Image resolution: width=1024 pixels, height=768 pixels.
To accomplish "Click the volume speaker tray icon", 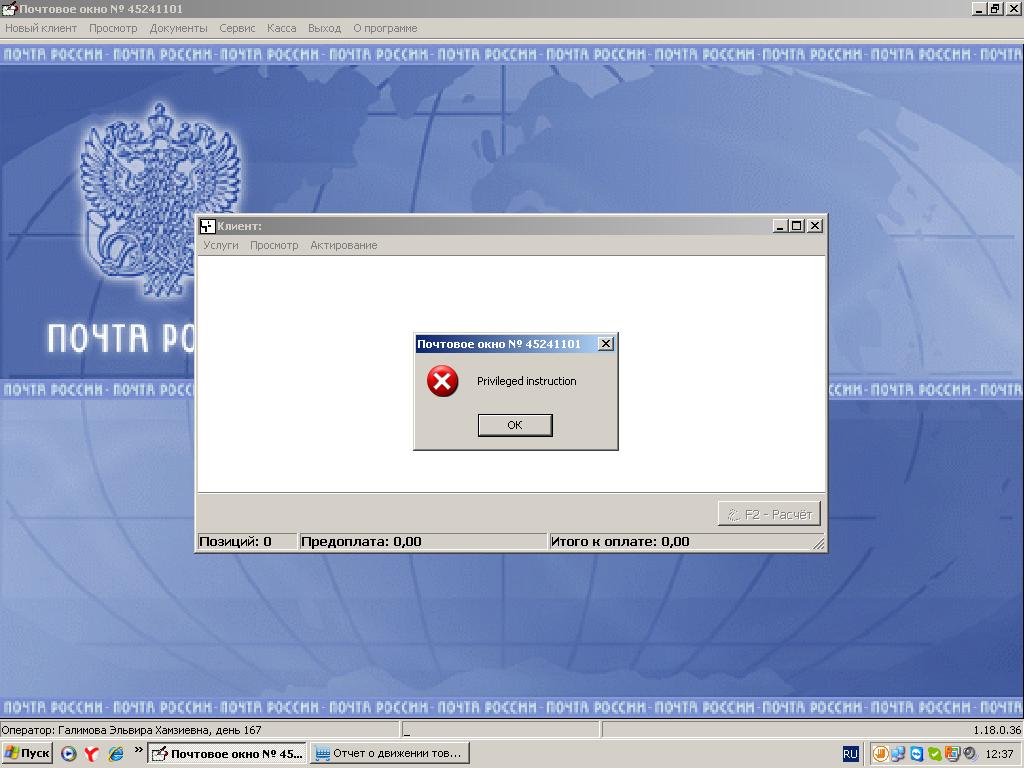I will 970,754.
